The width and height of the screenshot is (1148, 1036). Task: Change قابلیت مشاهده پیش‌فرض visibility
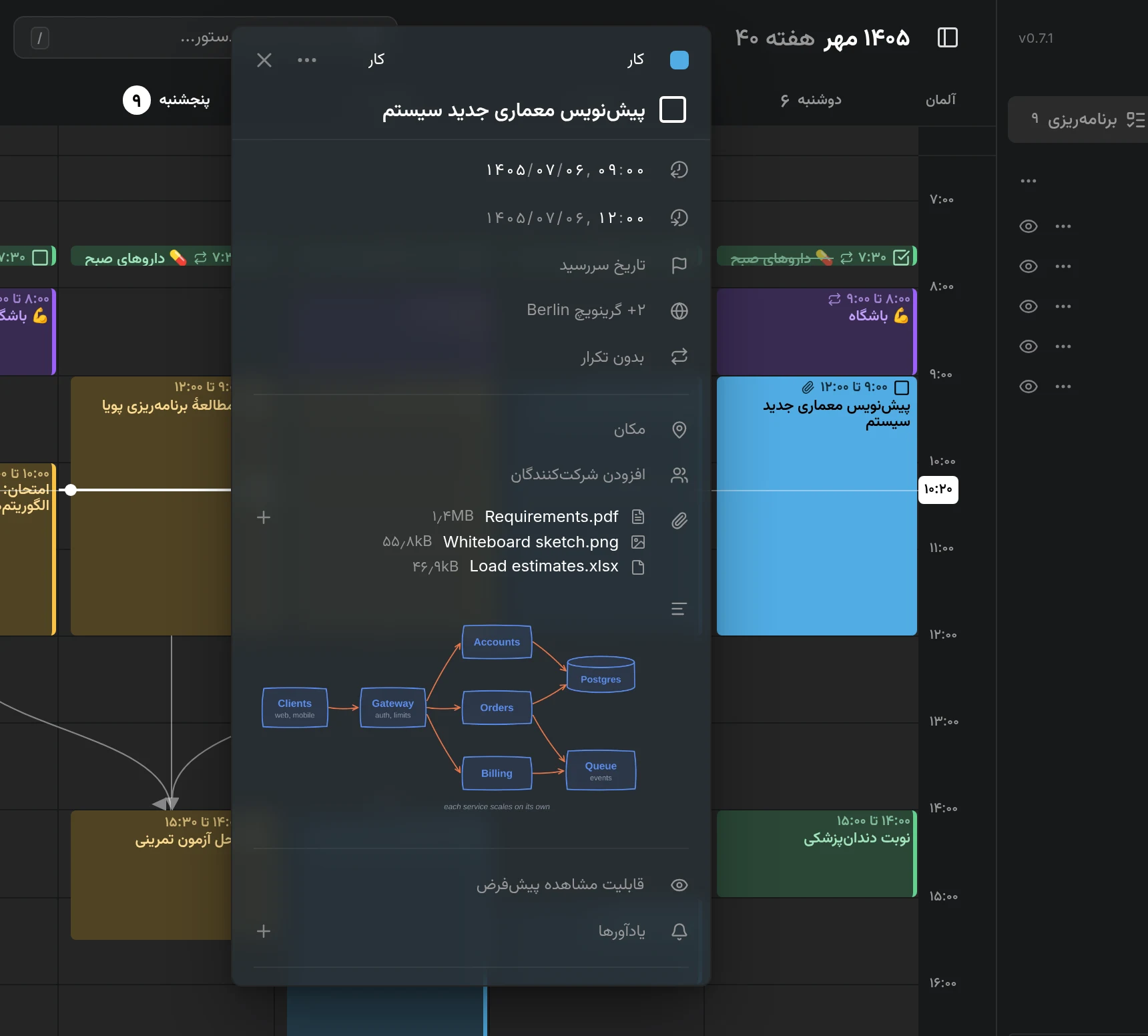coord(560,884)
